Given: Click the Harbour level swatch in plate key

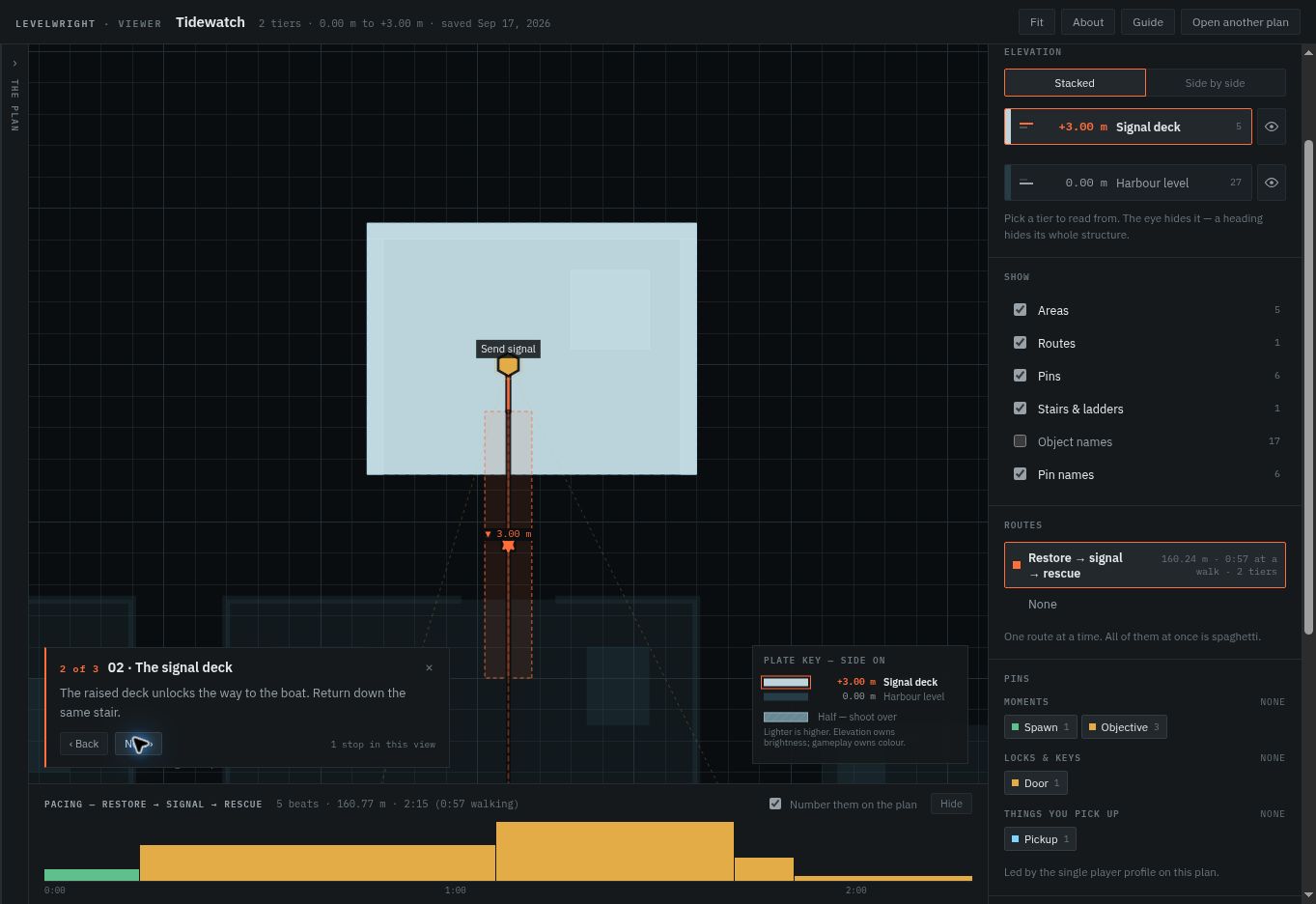Looking at the screenshot, I should (x=786, y=696).
